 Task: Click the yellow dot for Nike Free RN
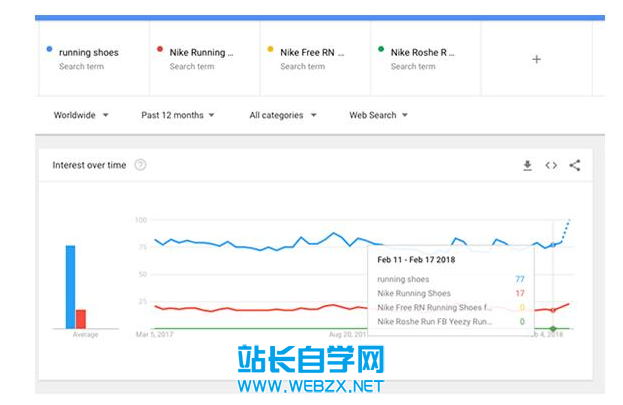coord(270,48)
